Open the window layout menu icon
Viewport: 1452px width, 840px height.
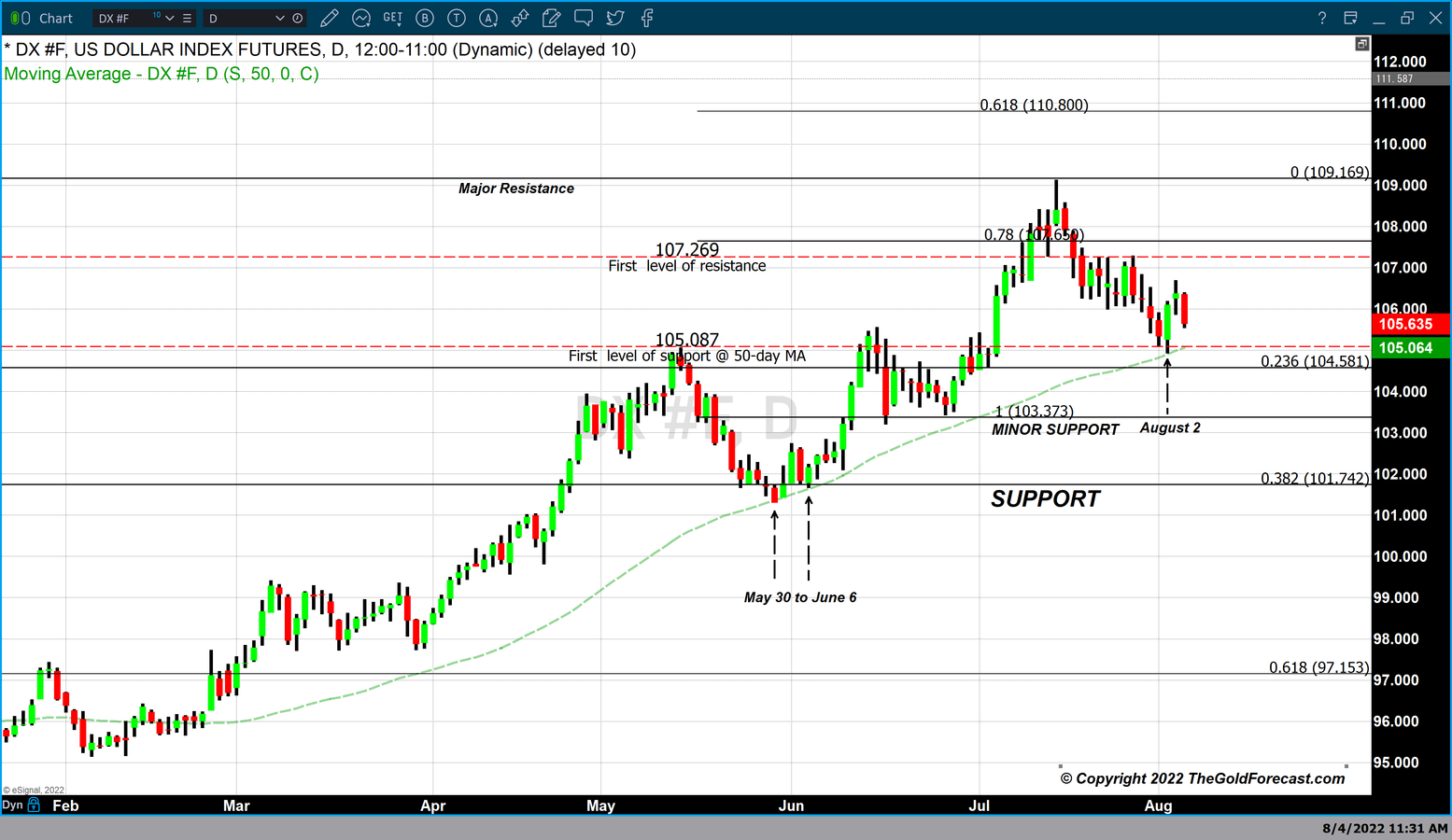pyautogui.click(x=1350, y=18)
